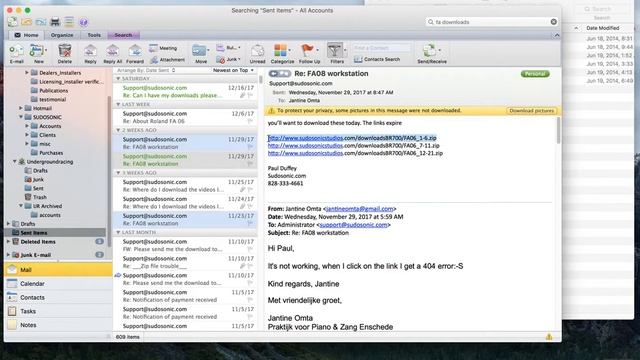The image size is (640, 360).
Task: Switch to the Tools ribbon tab
Action: tap(94, 36)
